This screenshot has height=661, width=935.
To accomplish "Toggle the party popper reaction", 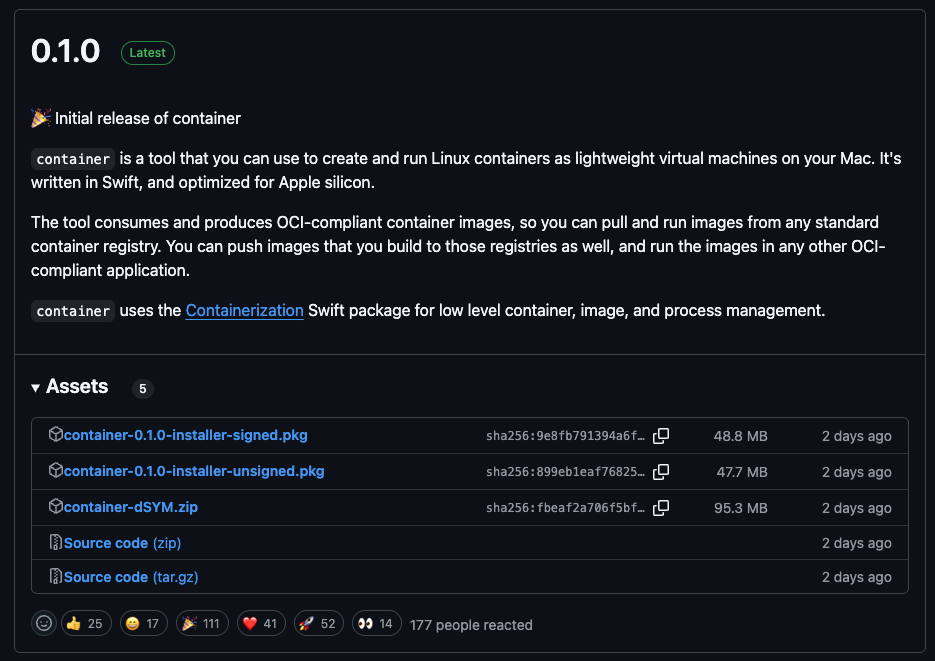I will coord(202,622).
